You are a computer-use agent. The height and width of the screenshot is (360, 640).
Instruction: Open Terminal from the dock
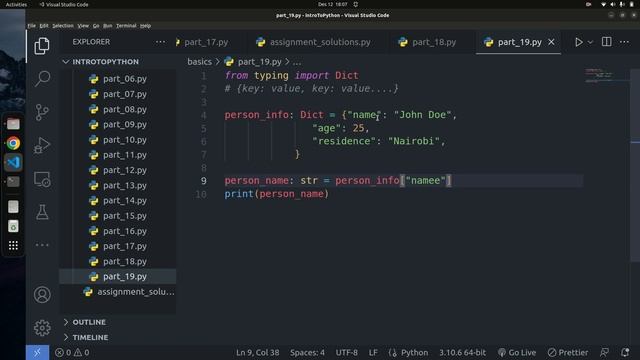(13, 181)
